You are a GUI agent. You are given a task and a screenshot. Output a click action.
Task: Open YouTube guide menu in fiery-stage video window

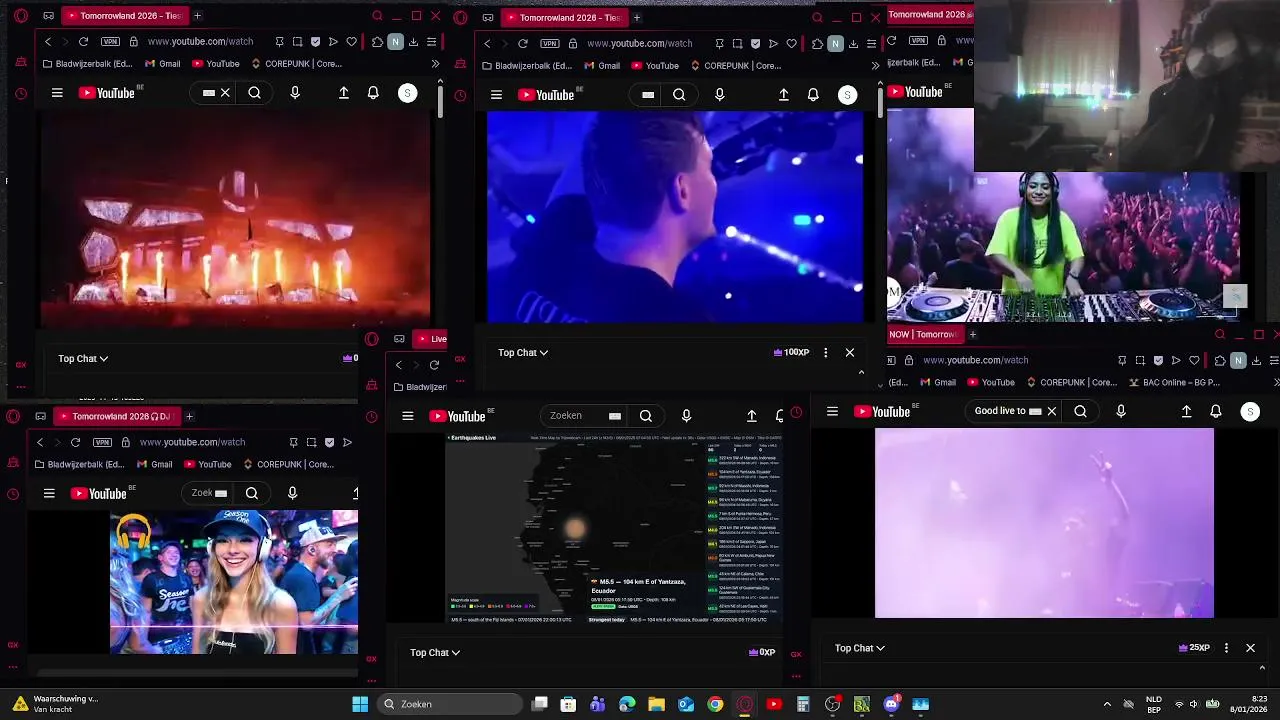pyautogui.click(x=57, y=93)
